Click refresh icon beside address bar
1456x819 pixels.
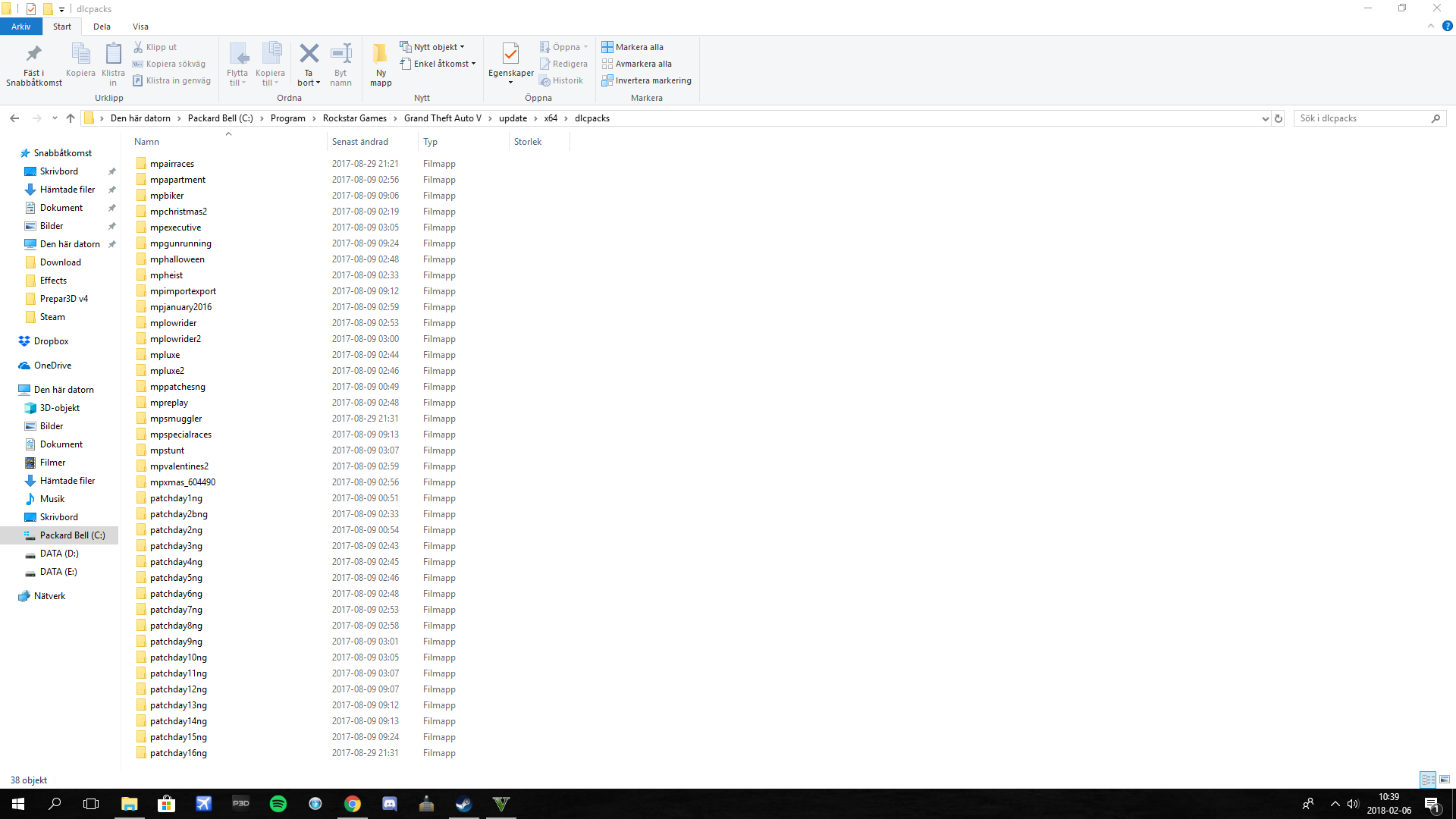pyautogui.click(x=1279, y=118)
